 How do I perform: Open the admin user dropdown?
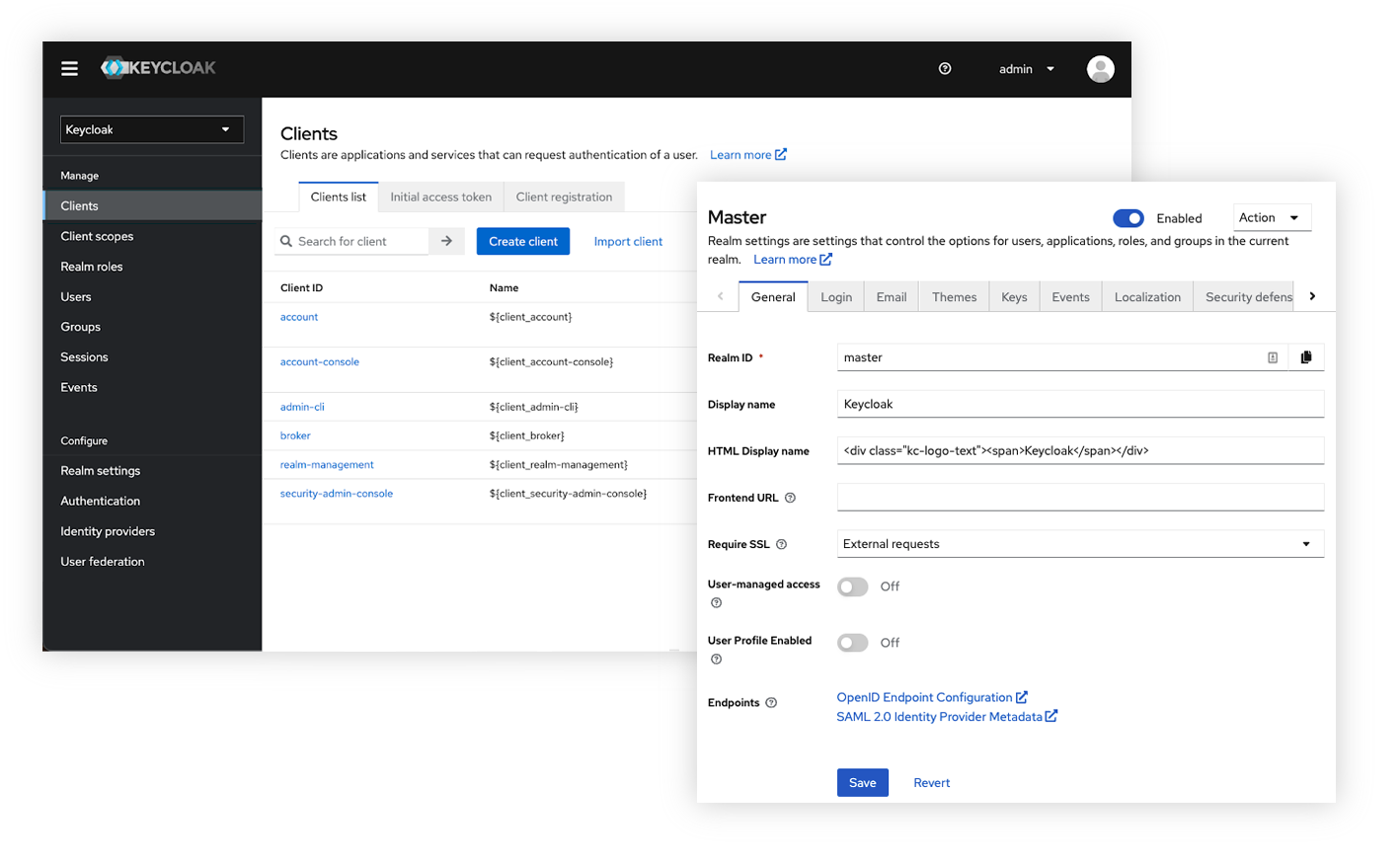[1026, 69]
